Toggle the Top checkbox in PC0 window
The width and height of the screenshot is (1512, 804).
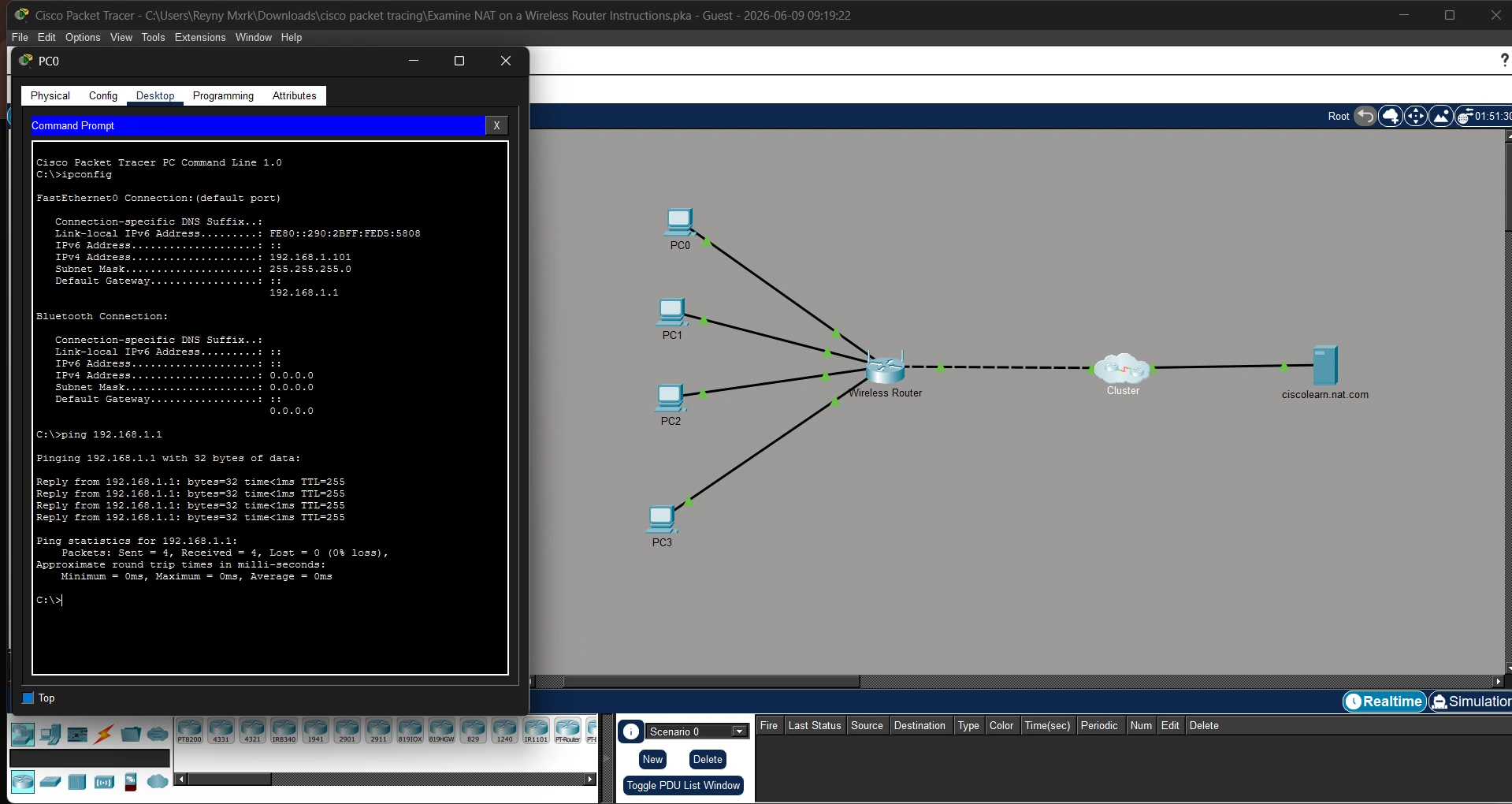28,698
